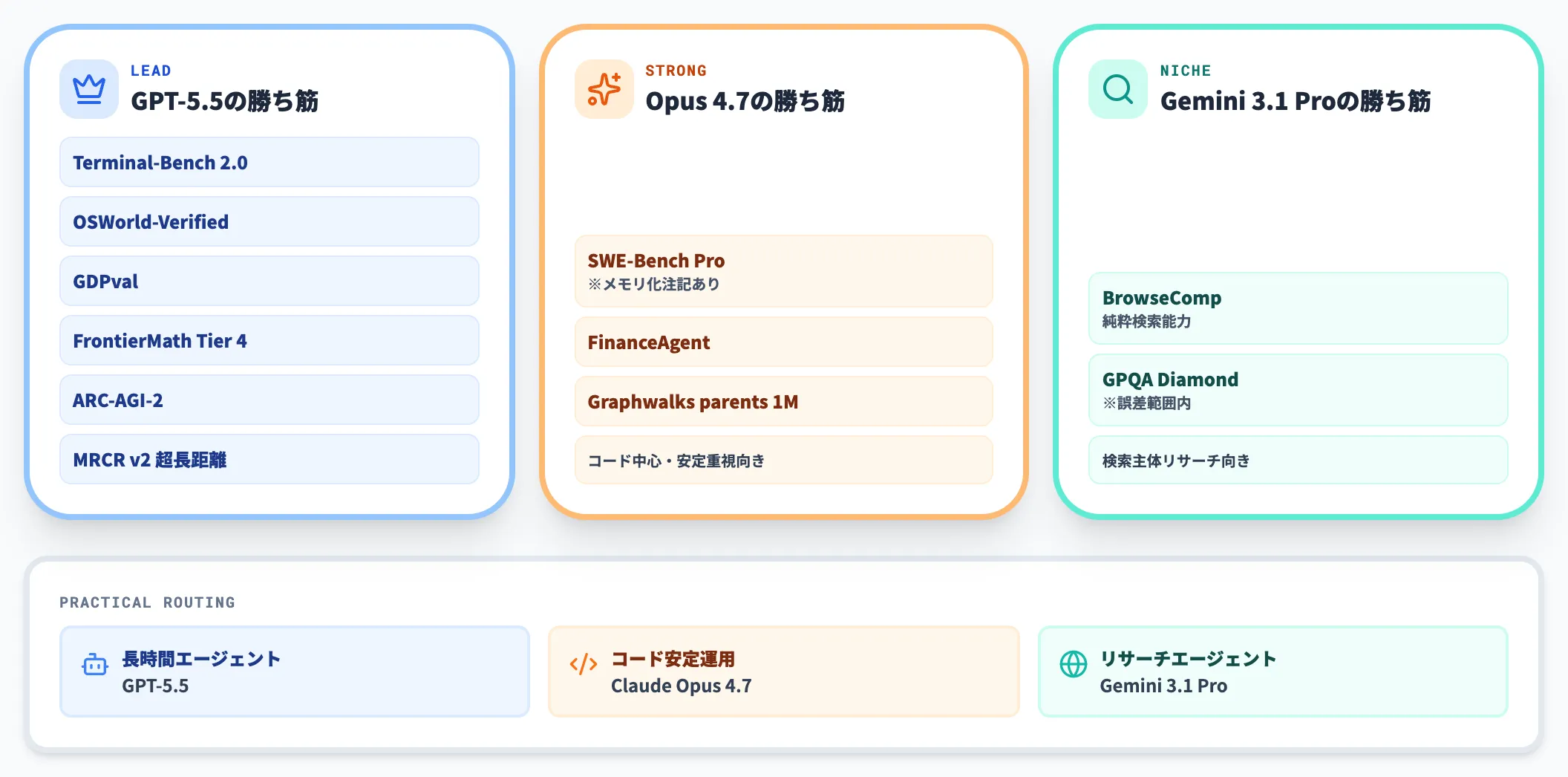The height and width of the screenshot is (777, 1568).
Task: Select the SWE-Bench Pro entry
Action: pyautogui.click(x=783, y=271)
